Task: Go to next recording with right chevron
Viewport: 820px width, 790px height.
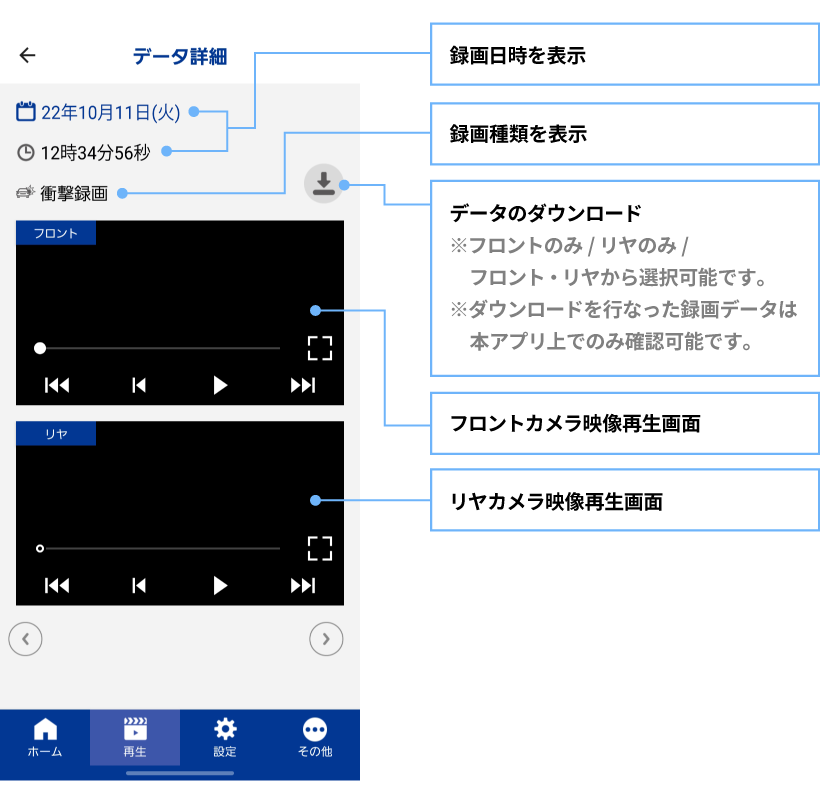Action: (326, 639)
